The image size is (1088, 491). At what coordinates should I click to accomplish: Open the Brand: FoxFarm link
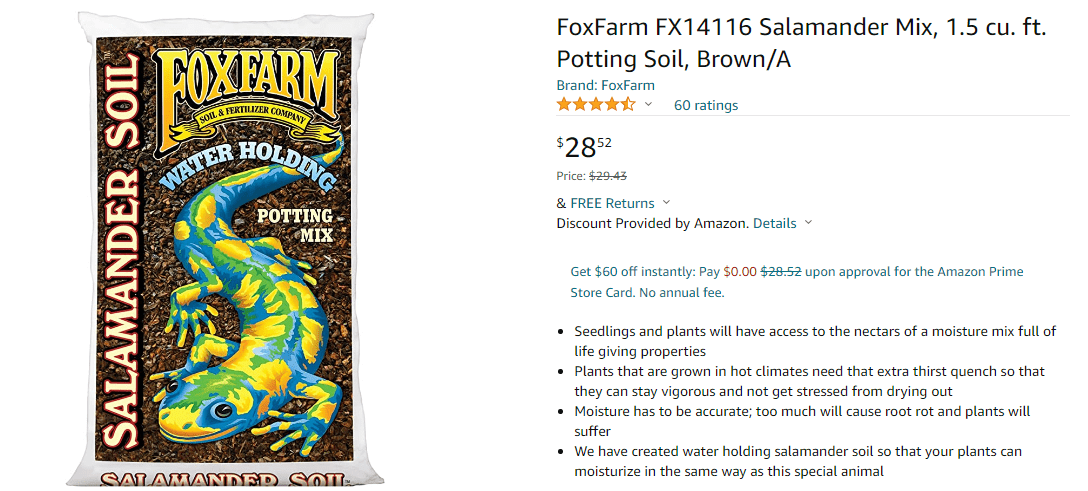[x=605, y=85]
